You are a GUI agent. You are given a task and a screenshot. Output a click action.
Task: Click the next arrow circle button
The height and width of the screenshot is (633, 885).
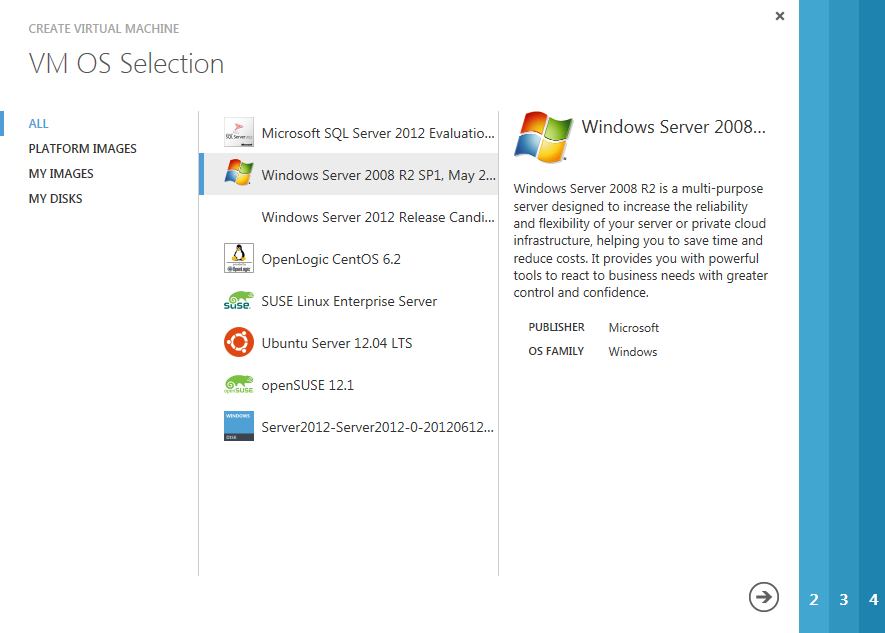pyautogui.click(x=763, y=597)
